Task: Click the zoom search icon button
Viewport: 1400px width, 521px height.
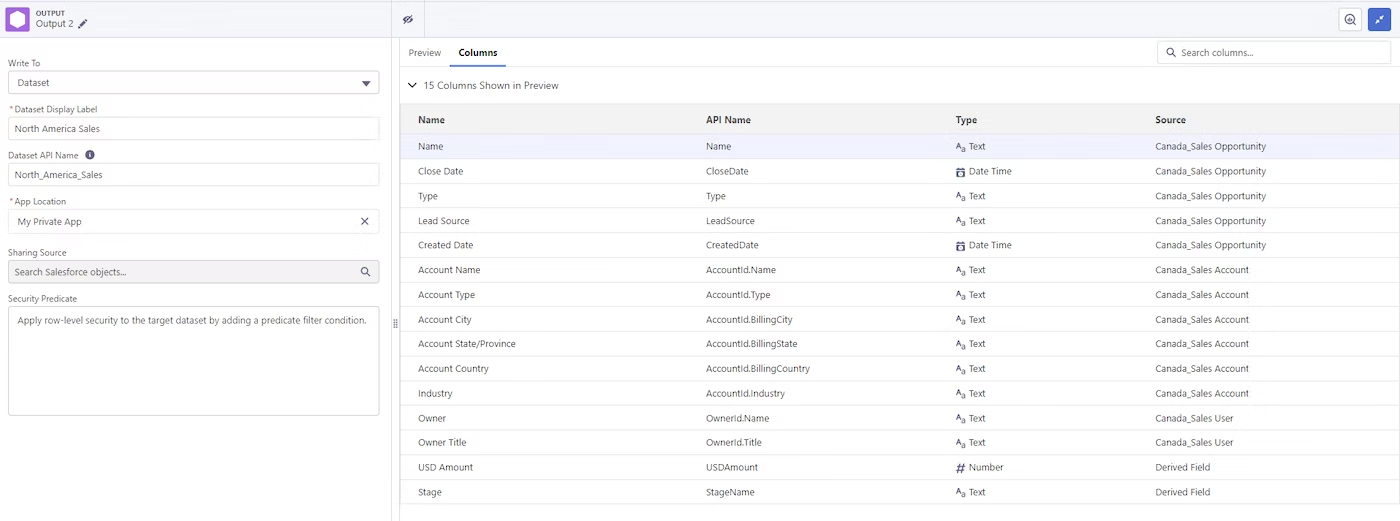Action: [x=1350, y=19]
